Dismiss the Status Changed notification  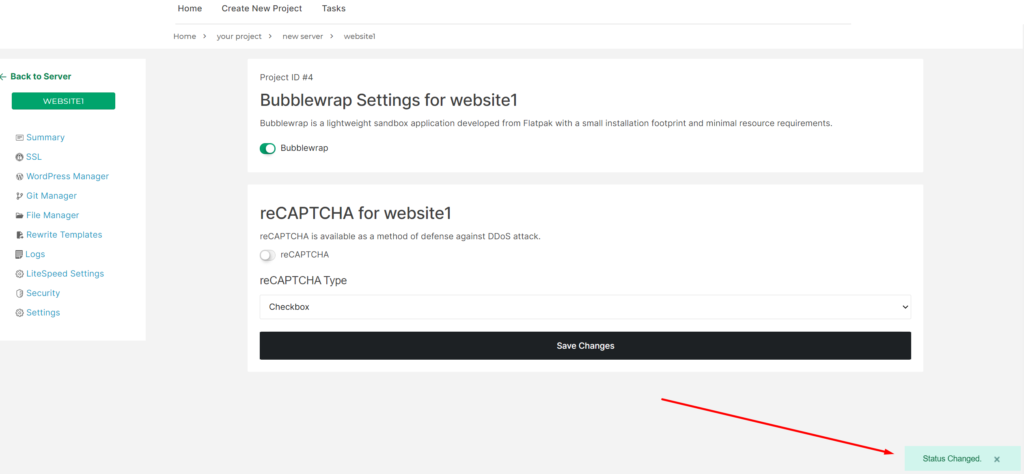coord(997,459)
